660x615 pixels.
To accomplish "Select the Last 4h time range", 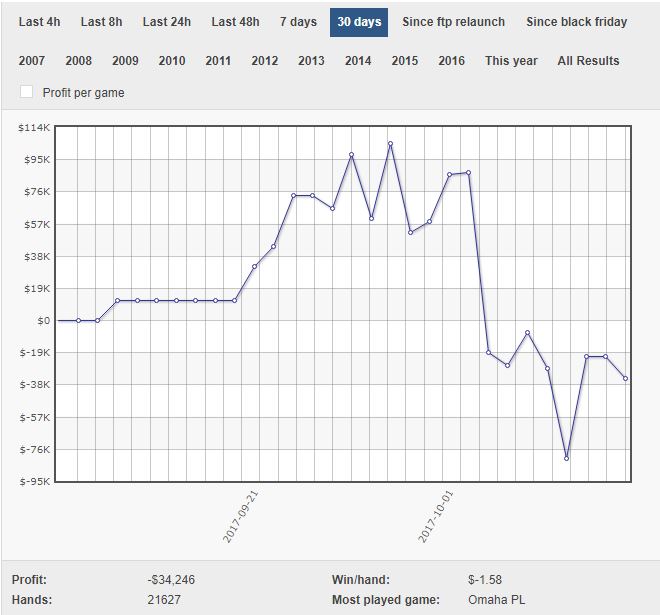I will click(39, 22).
